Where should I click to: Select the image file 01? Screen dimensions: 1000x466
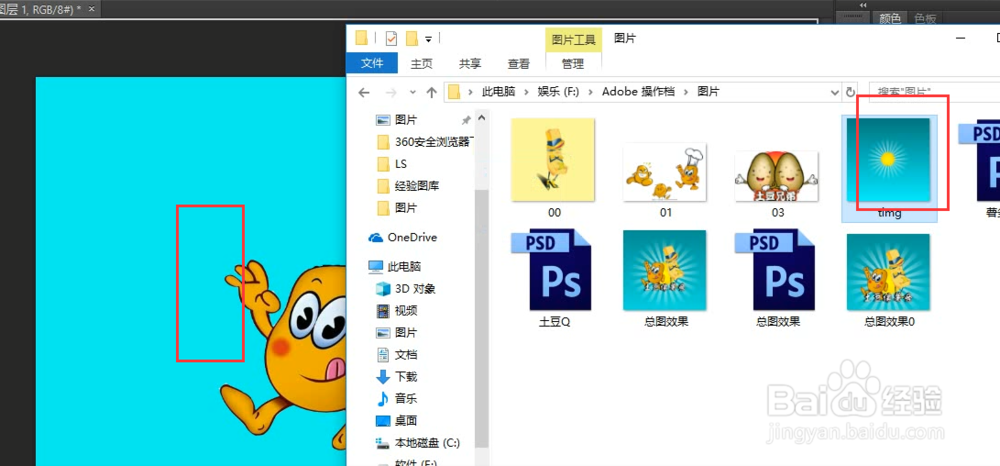665,171
